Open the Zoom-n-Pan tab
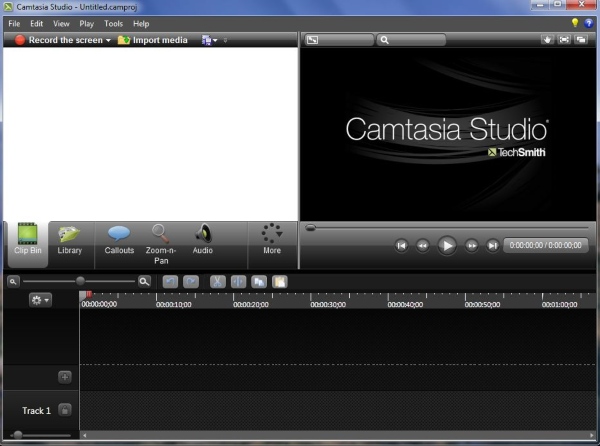The height and width of the screenshot is (446, 600). pos(161,244)
